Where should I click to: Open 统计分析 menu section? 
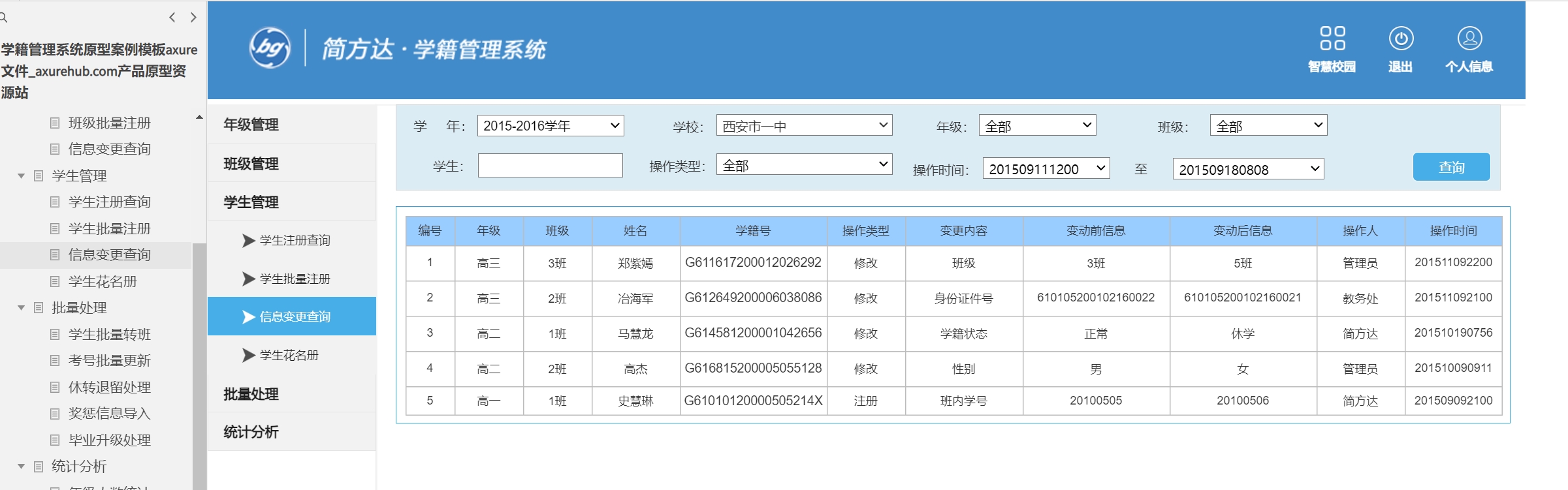(292, 431)
